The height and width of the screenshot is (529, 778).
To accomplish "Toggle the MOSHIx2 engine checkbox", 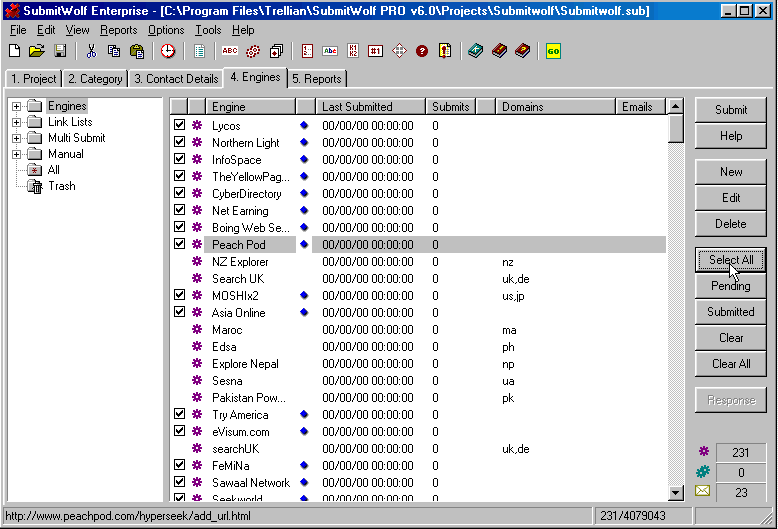I will (x=180, y=295).
